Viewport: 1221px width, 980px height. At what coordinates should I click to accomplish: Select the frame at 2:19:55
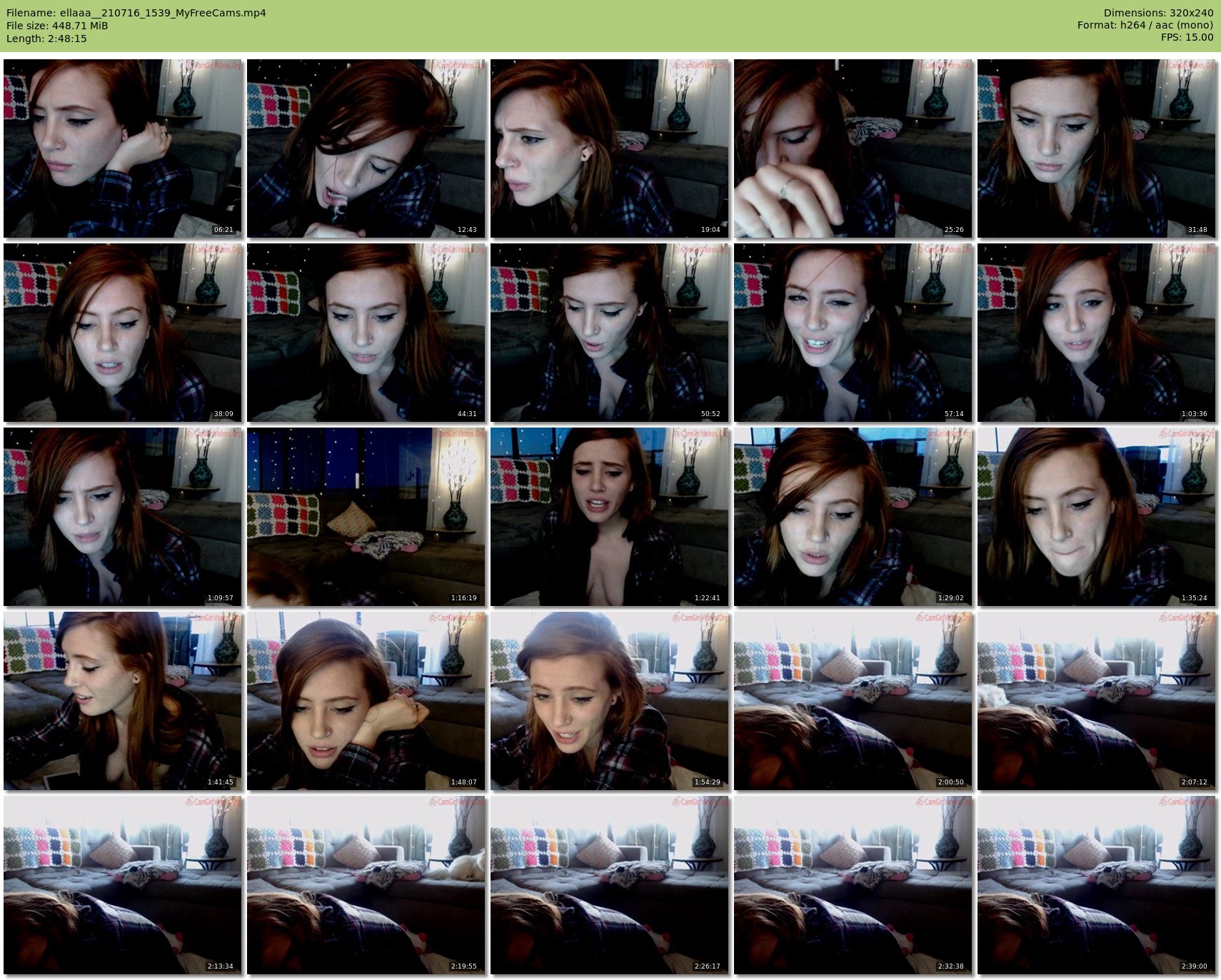pyautogui.click(x=366, y=885)
